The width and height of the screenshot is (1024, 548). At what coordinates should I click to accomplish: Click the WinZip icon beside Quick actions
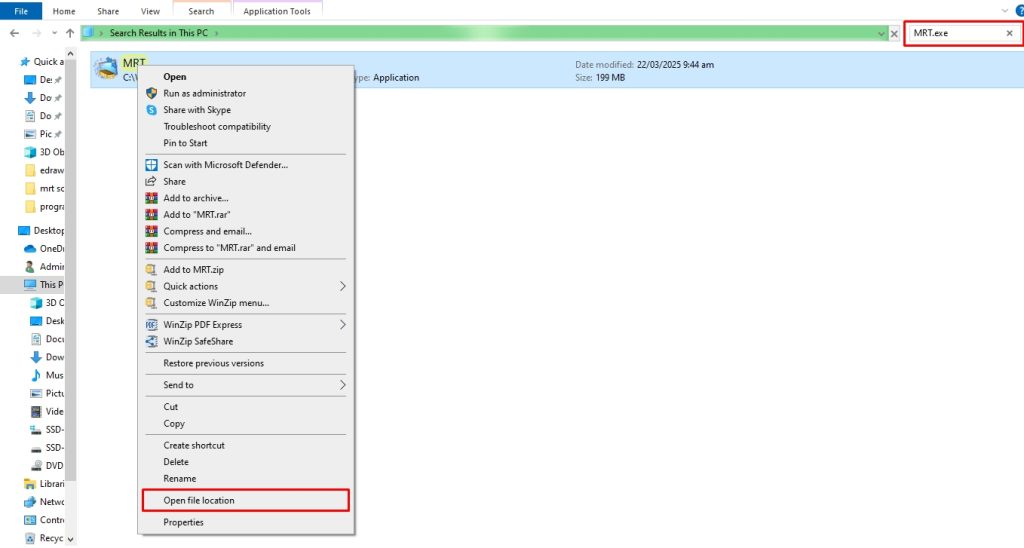tap(152, 286)
